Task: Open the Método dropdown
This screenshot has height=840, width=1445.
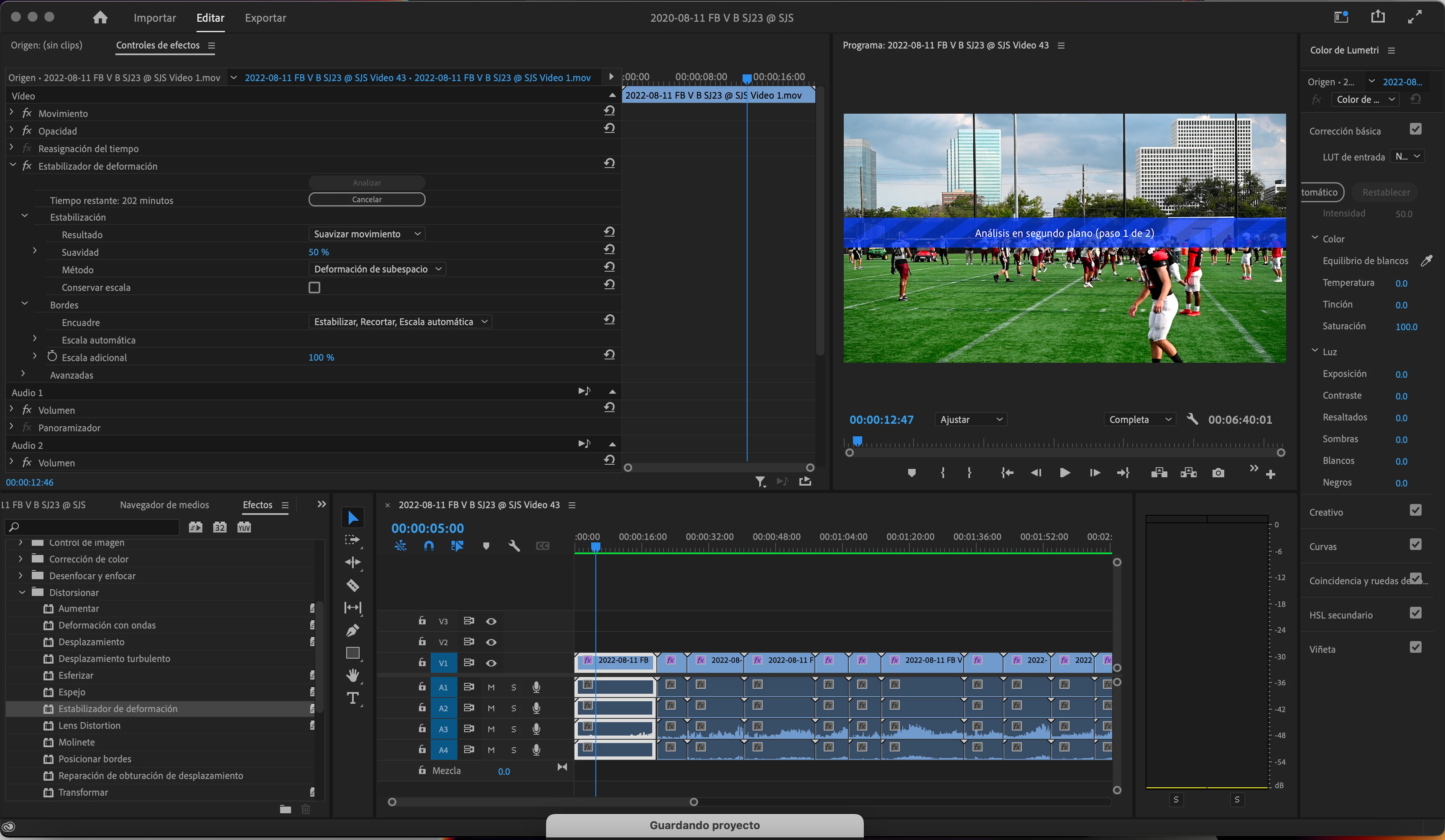Action: [377, 269]
